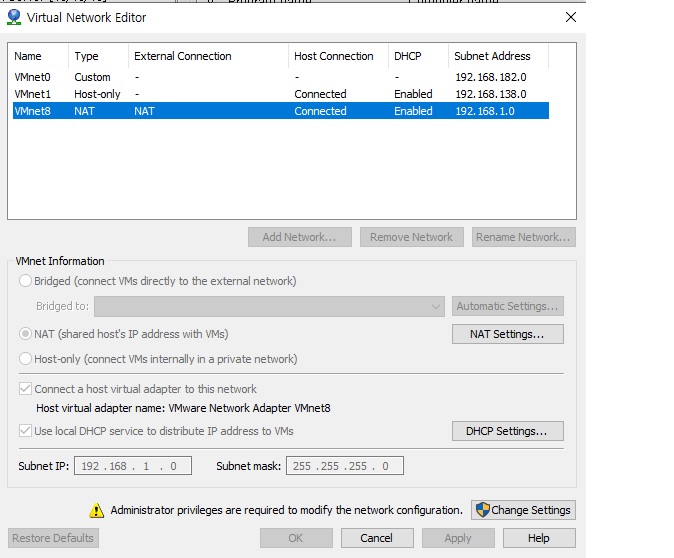Open the Bridged to dropdown
The width and height of the screenshot is (674, 558).
click(270, 307)
